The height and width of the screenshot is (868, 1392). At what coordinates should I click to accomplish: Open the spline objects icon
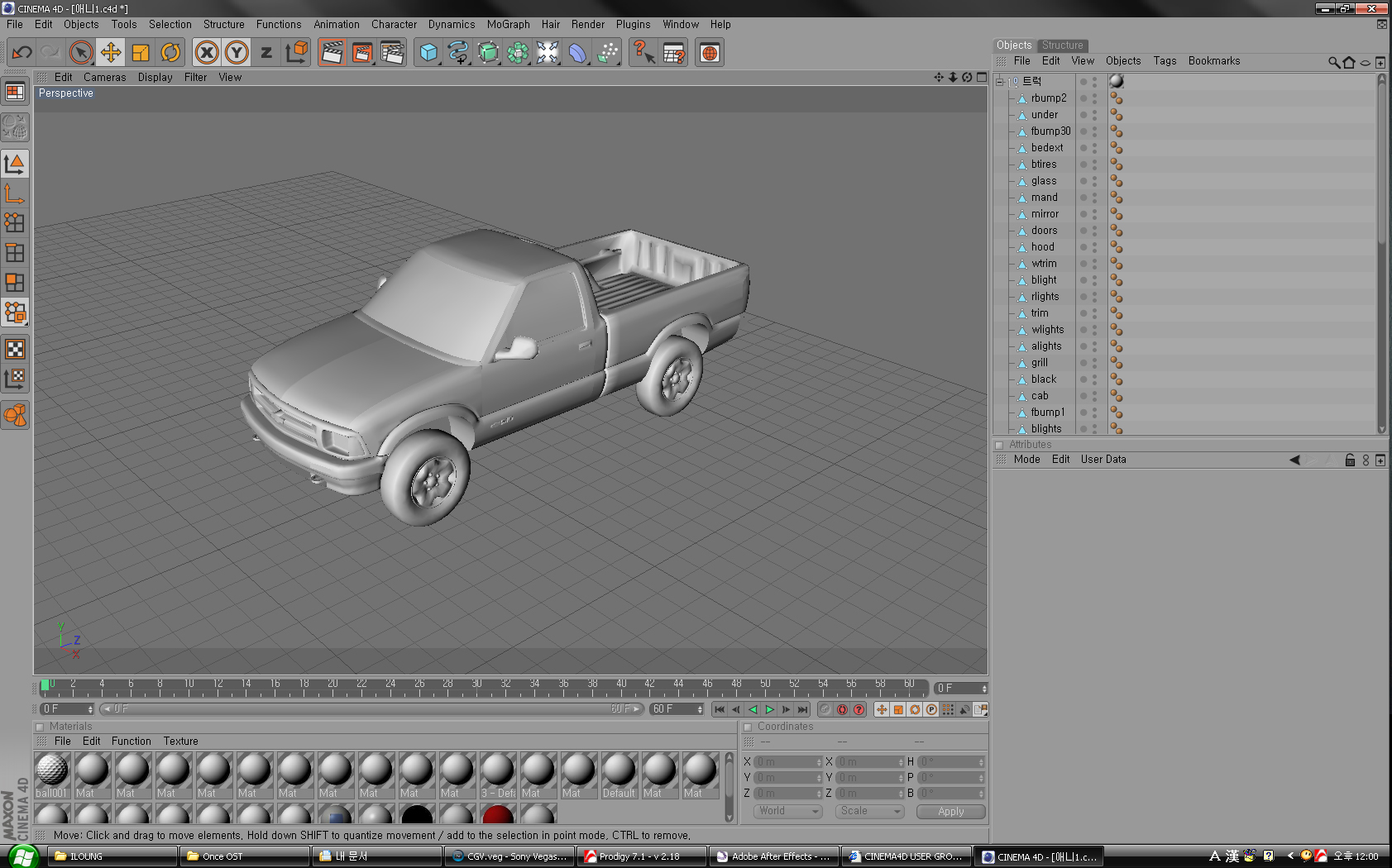click(458, 53)
